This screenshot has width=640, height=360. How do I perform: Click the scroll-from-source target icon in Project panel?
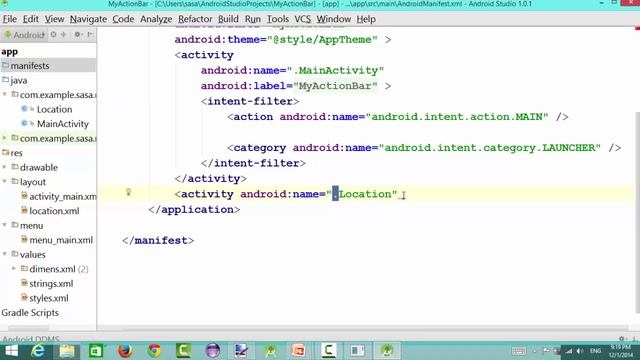(x=53, y=35)
